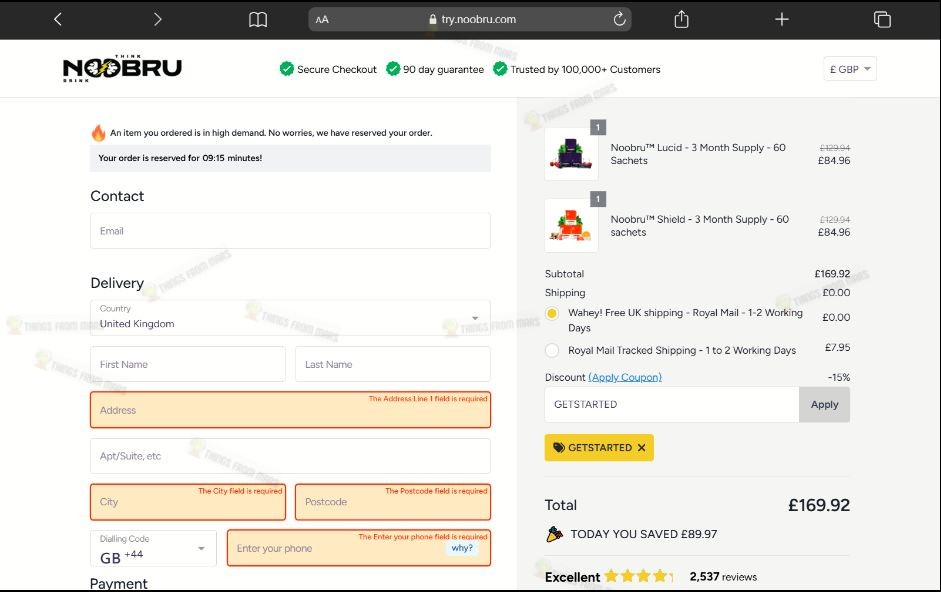Click the order reserved timer banner
Screen dimensions: 941x592
click(x=290, y=158)
